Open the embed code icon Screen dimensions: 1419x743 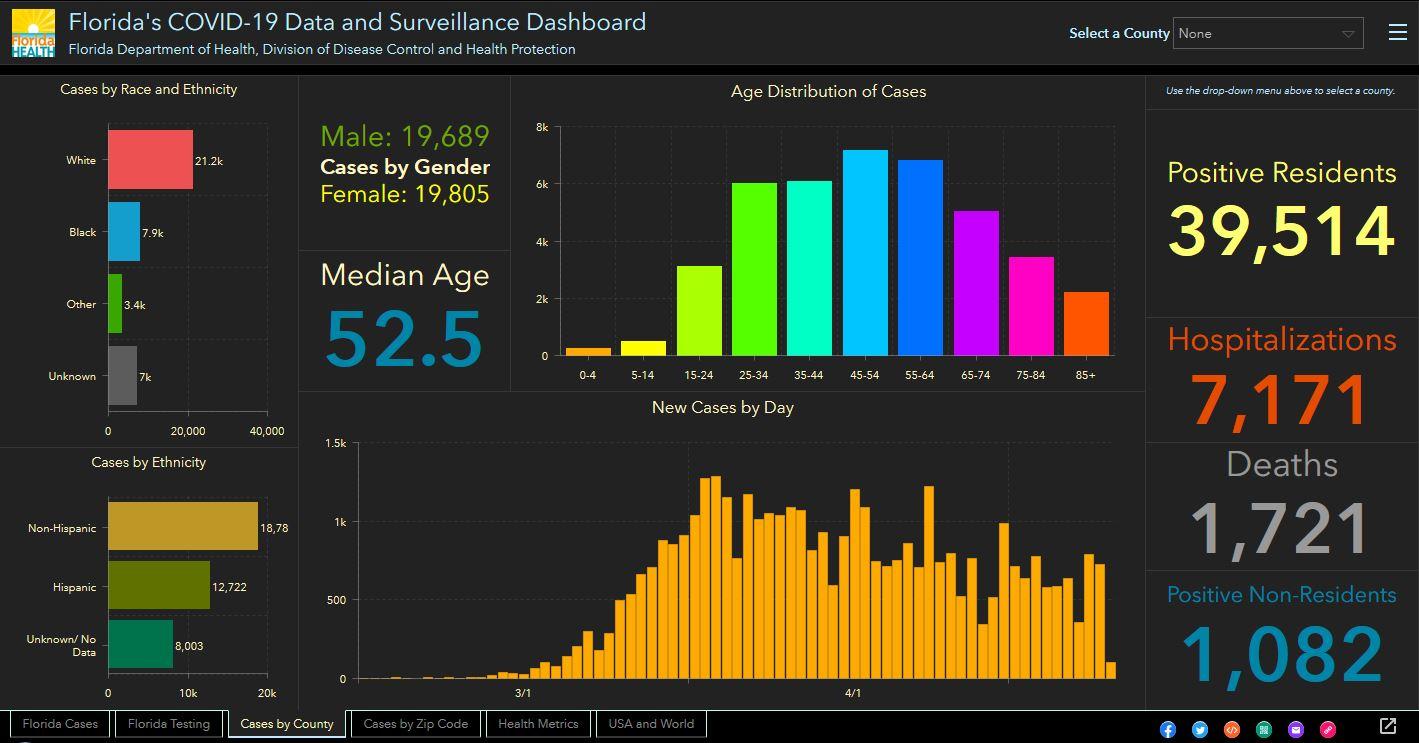click(x=1232, y=729)
